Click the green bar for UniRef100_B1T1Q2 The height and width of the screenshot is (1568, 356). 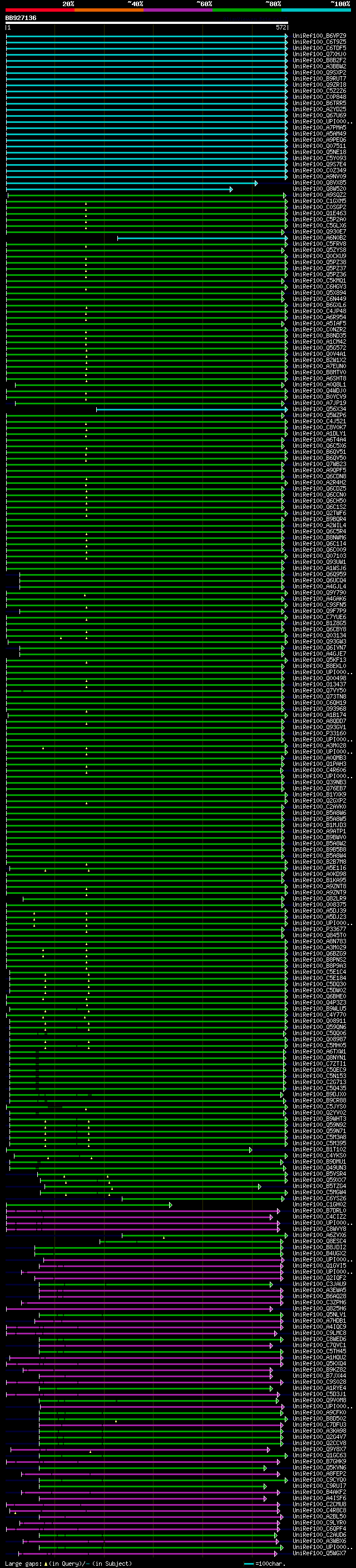click(129, 1149)
